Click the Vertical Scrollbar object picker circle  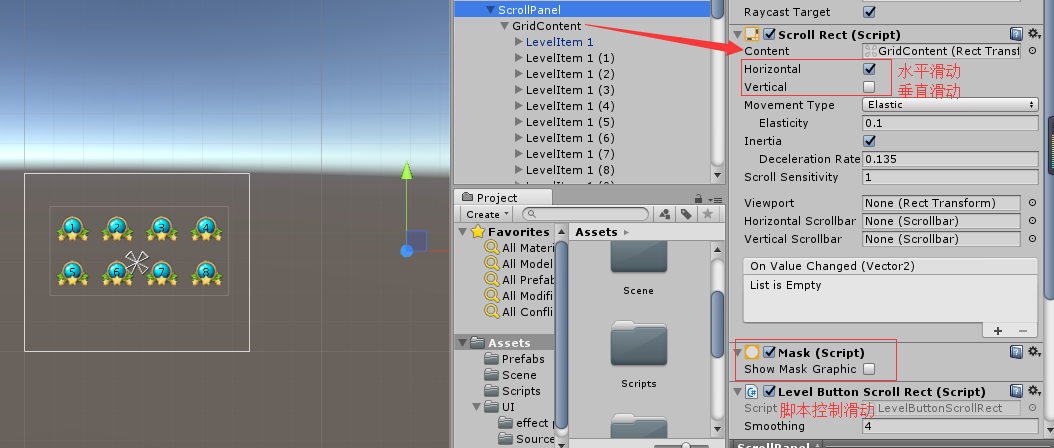(1032, 239)
